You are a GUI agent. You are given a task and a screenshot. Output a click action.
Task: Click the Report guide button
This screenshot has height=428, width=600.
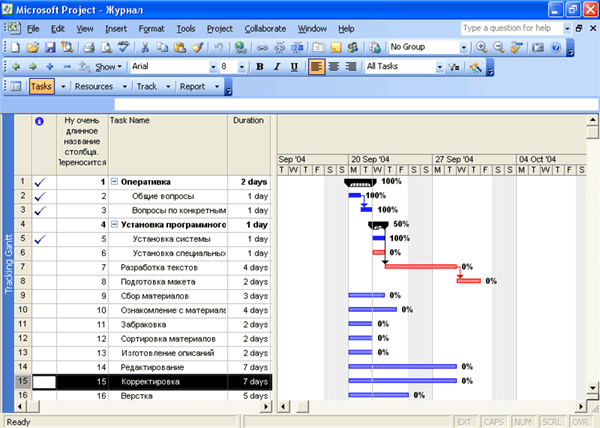point(192,86)
